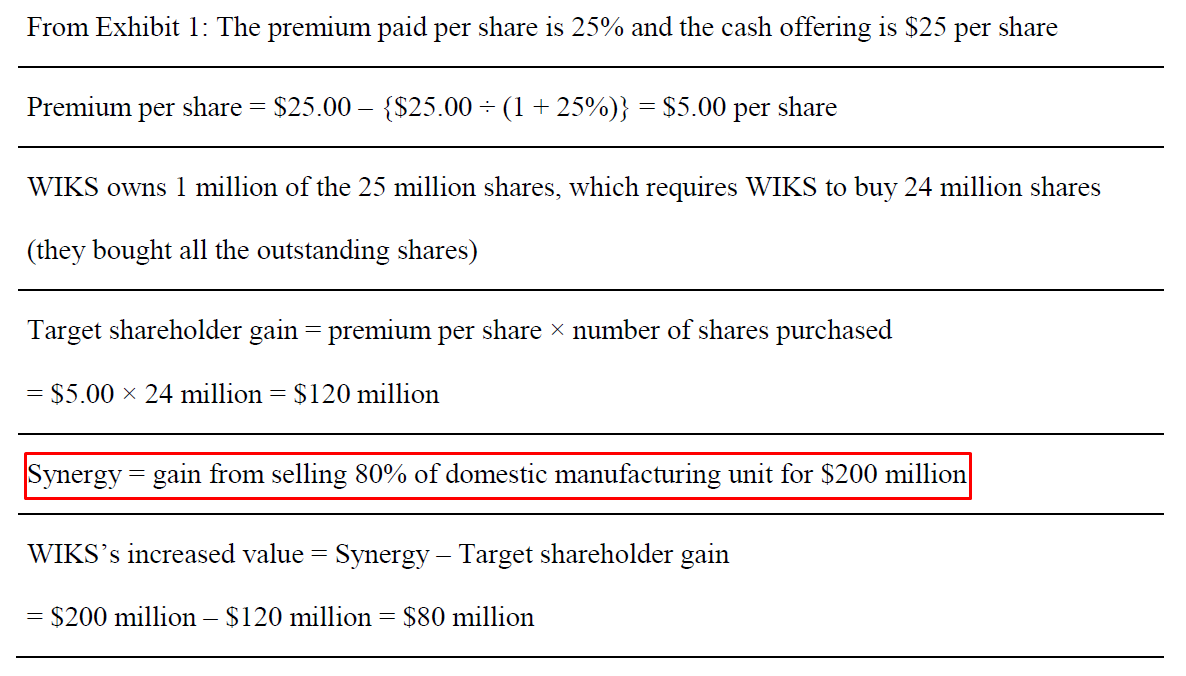Screen dimensions: 1186x676
Task: Click the "$120 million" result in shareholder gain row
Action: click(x=366, y=394)
